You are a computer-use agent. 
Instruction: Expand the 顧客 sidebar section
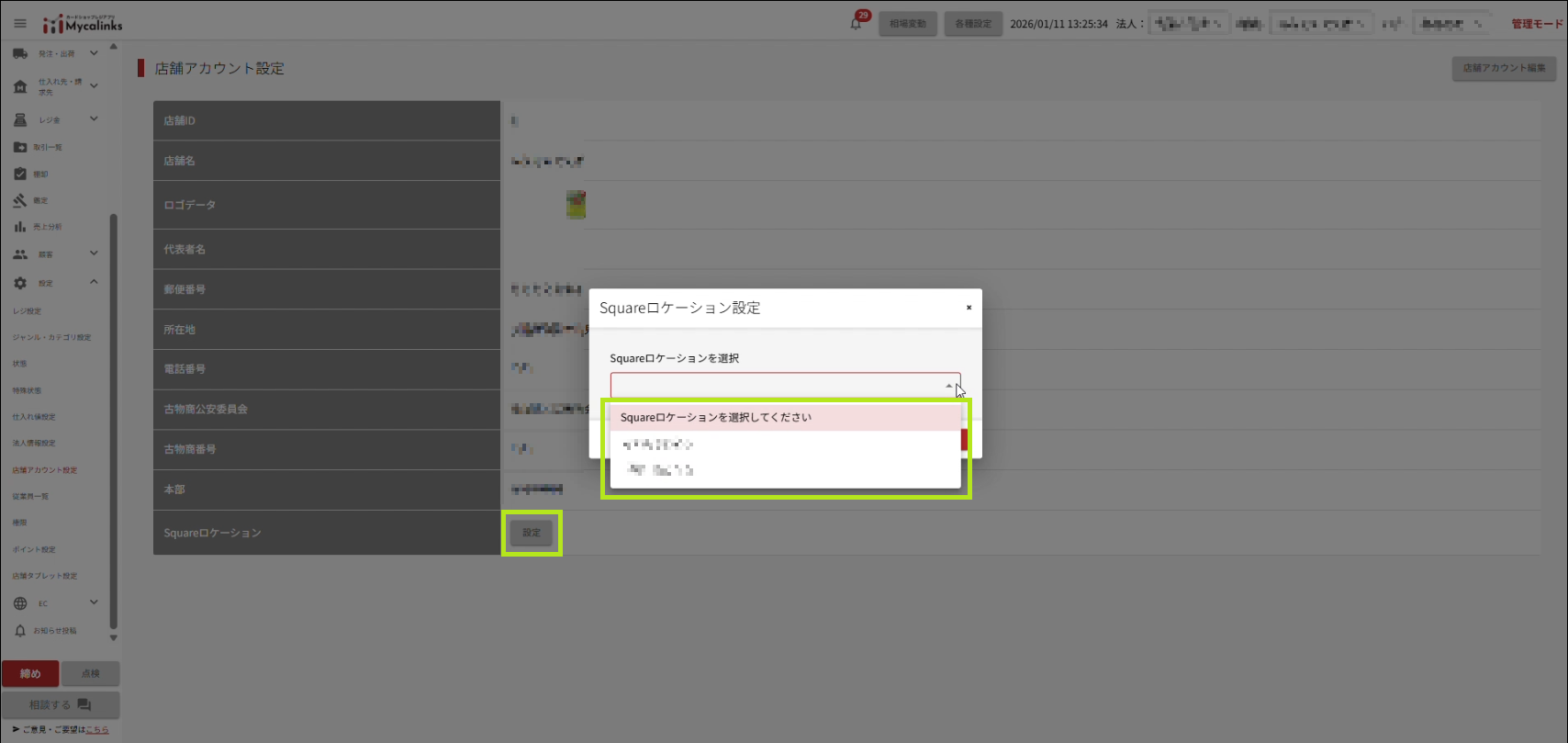coord(94,253)
